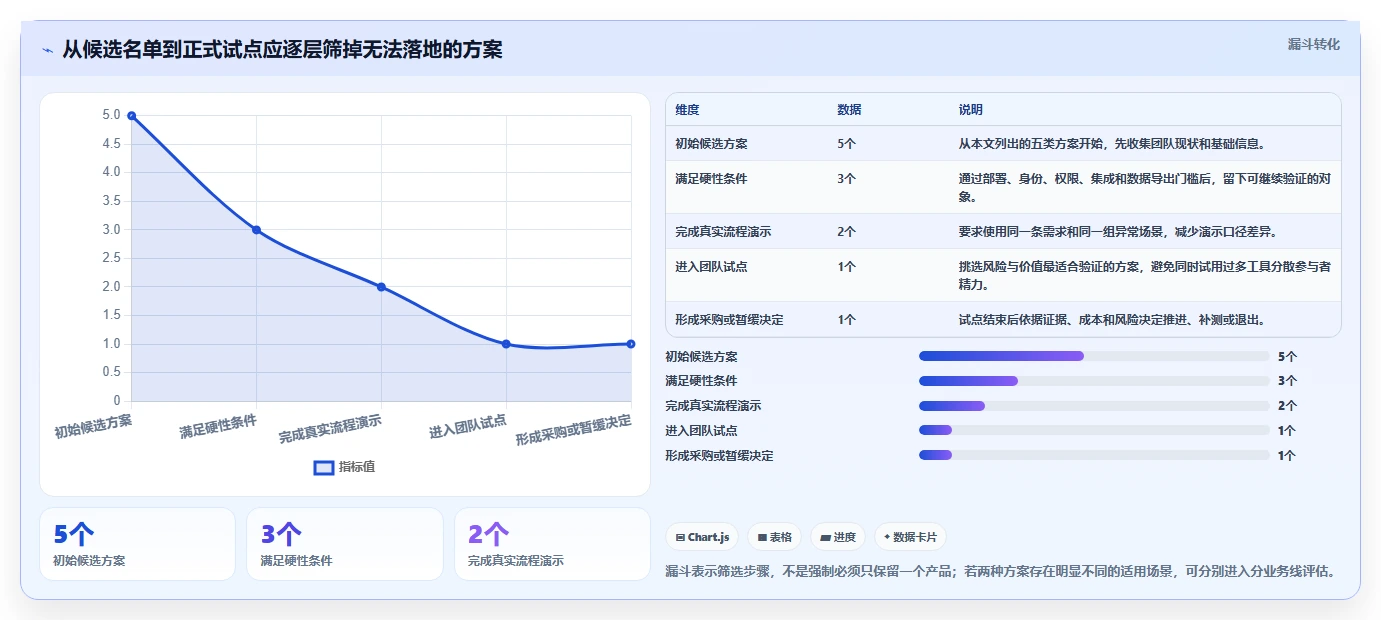Click the chart point for 进入团队试点
This screenshot has width=1381, height=620.
[x=506, y=344]
